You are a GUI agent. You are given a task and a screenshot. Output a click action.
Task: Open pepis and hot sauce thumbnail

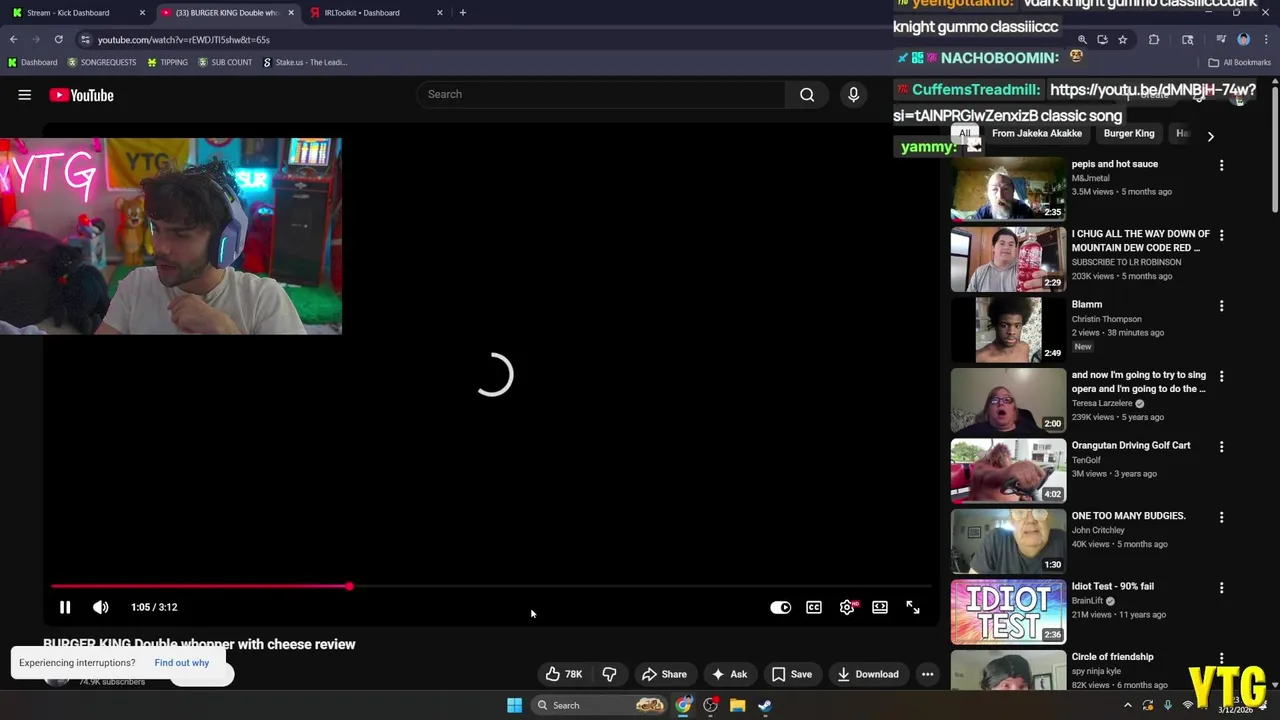tap(1008, 188)
